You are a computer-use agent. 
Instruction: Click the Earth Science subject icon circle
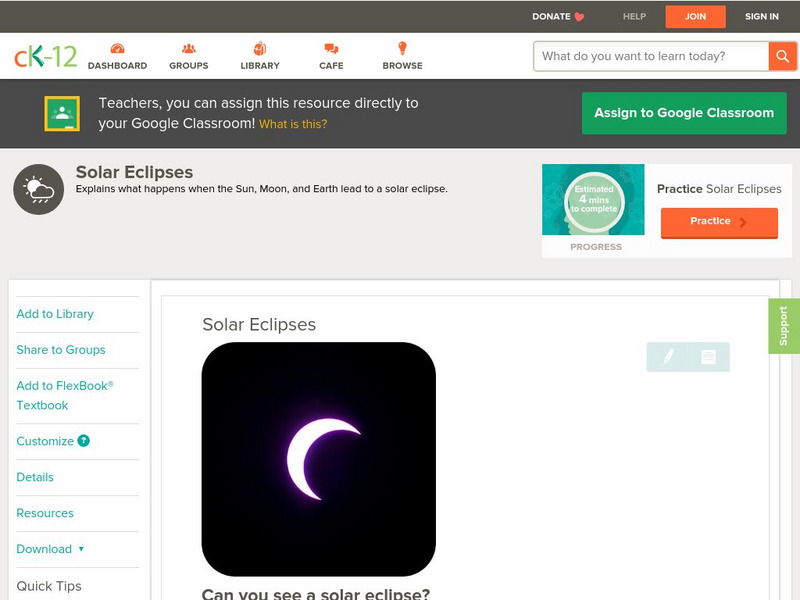pos(37,188)
